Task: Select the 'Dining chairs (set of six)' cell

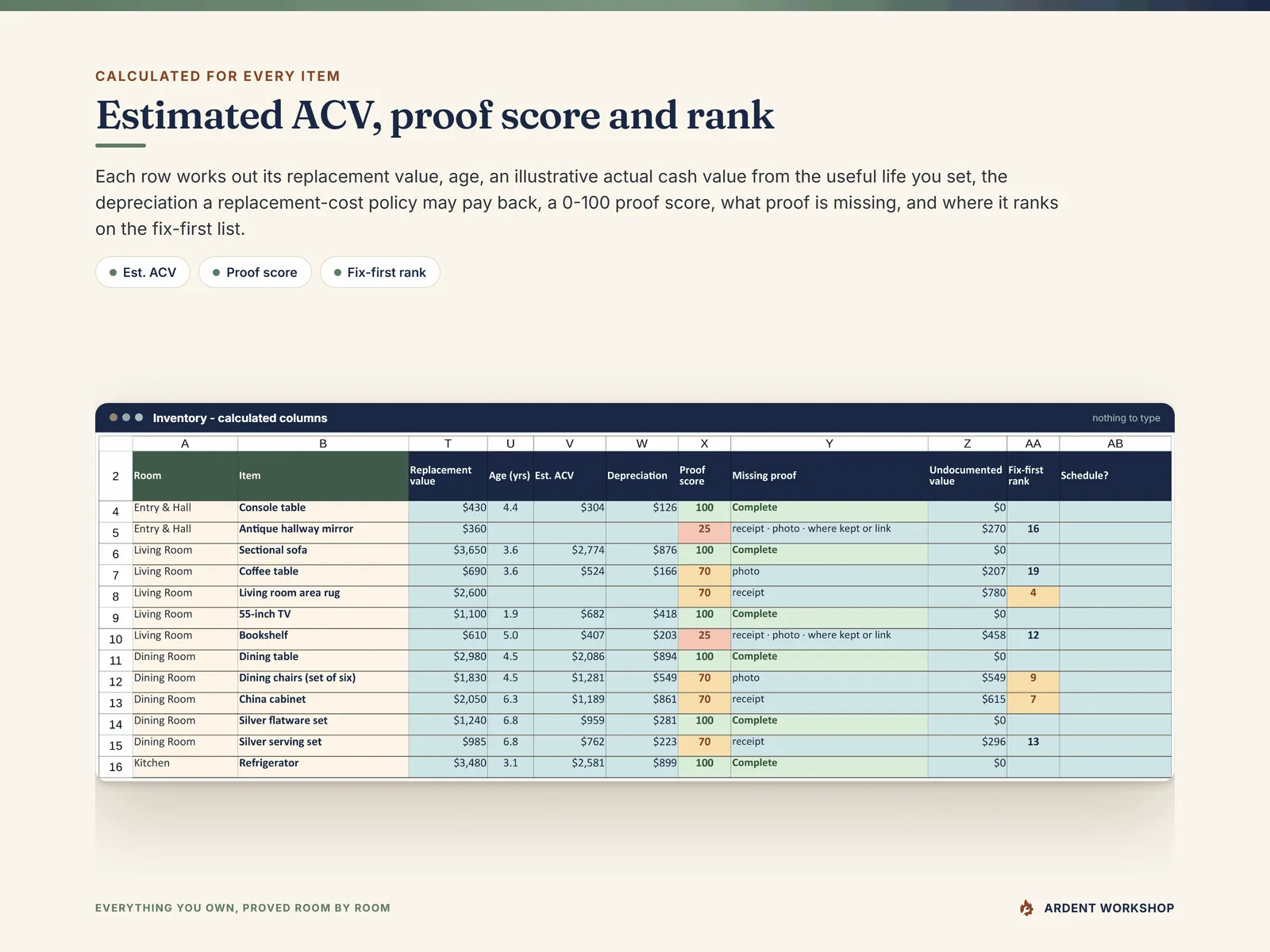Action: [323, 682]
